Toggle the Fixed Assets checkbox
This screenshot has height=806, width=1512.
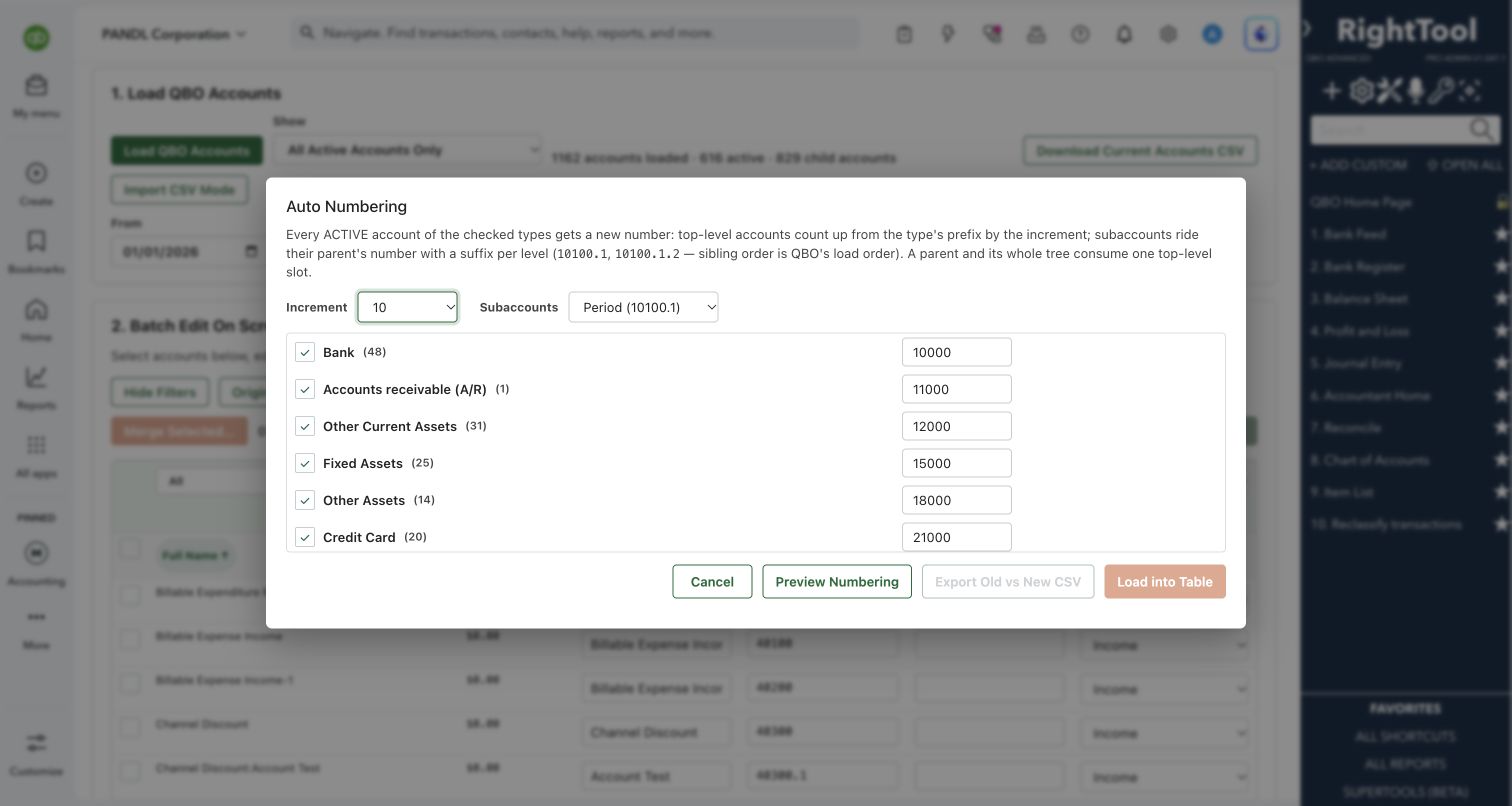click(305, 463)
